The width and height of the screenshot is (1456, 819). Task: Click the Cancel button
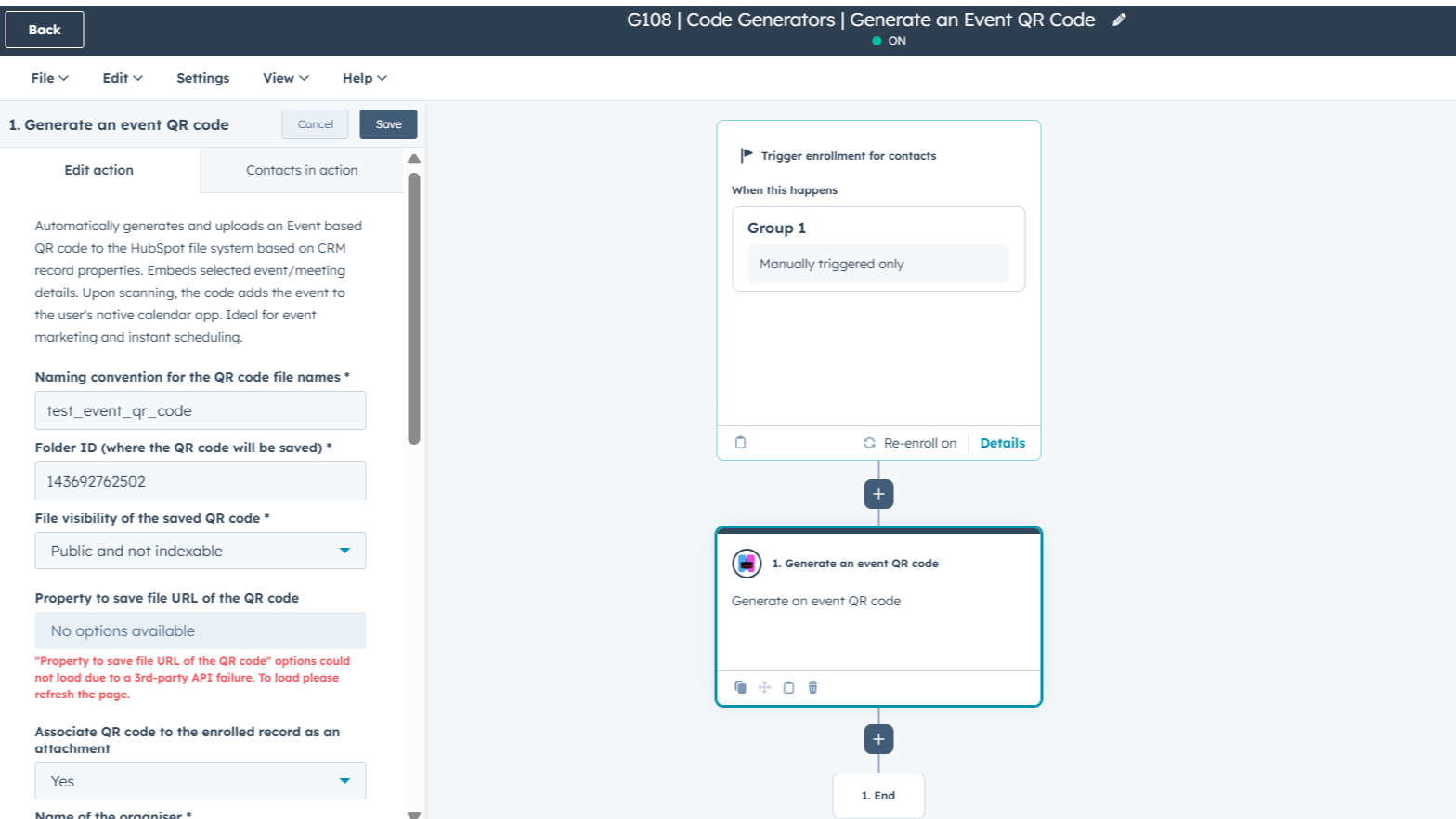coord(315,124)
